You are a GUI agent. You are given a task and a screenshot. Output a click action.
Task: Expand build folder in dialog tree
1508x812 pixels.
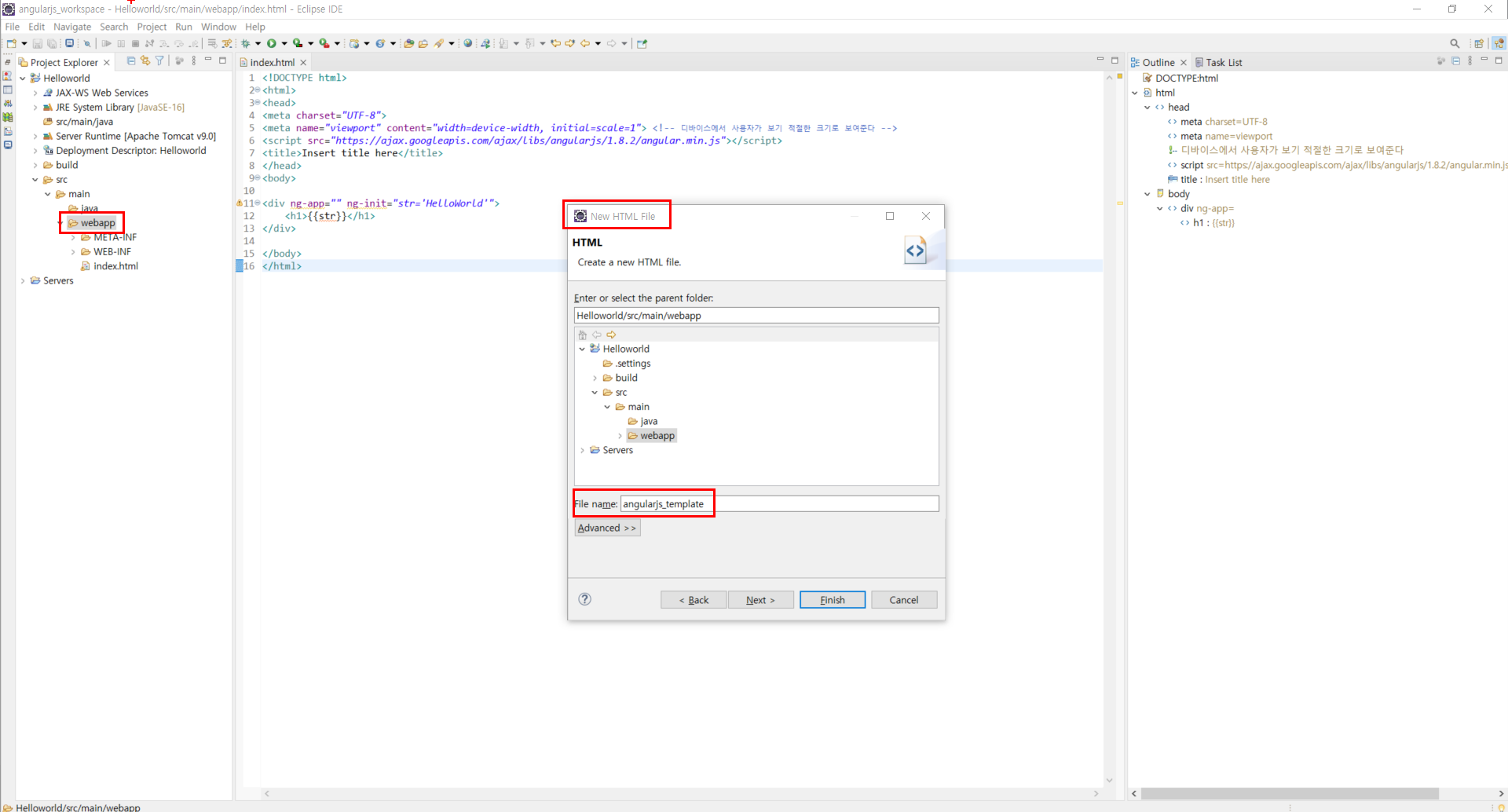click(x=595, y=378)
